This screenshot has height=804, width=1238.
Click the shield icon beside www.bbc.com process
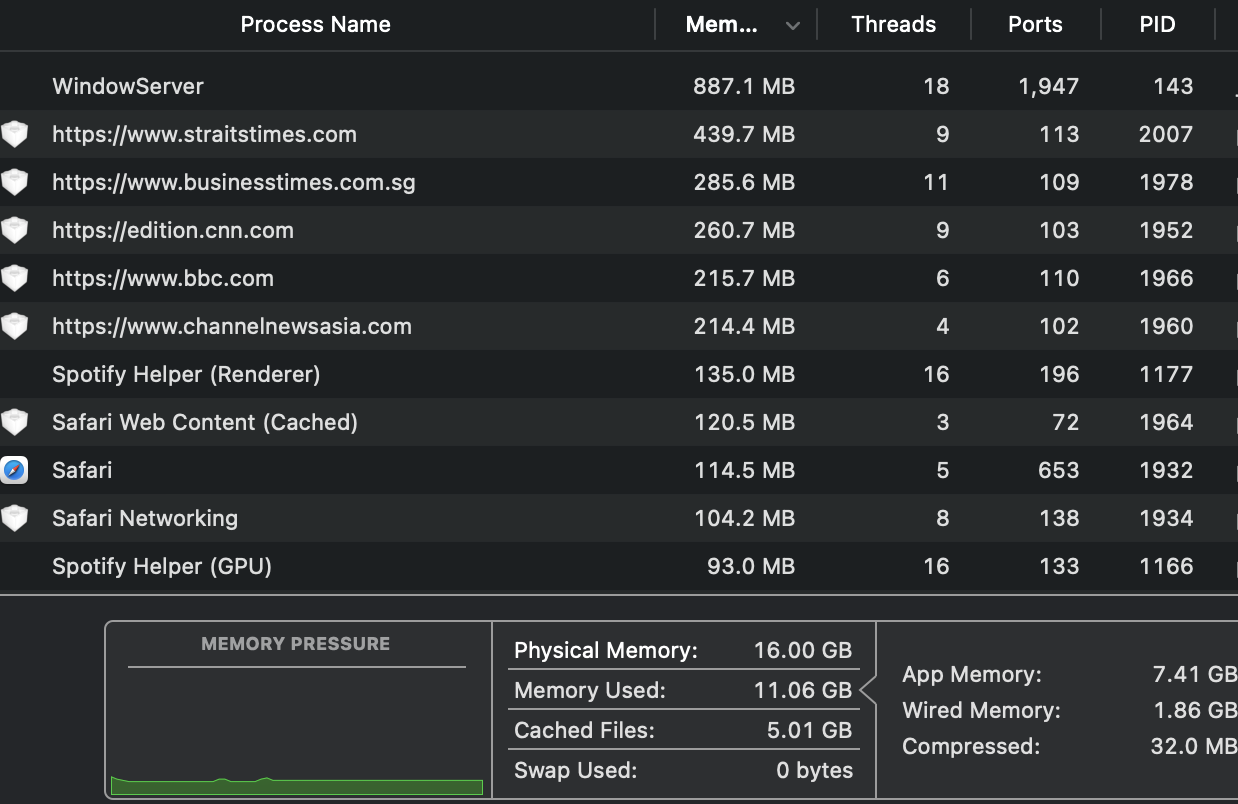coord(14,278)
